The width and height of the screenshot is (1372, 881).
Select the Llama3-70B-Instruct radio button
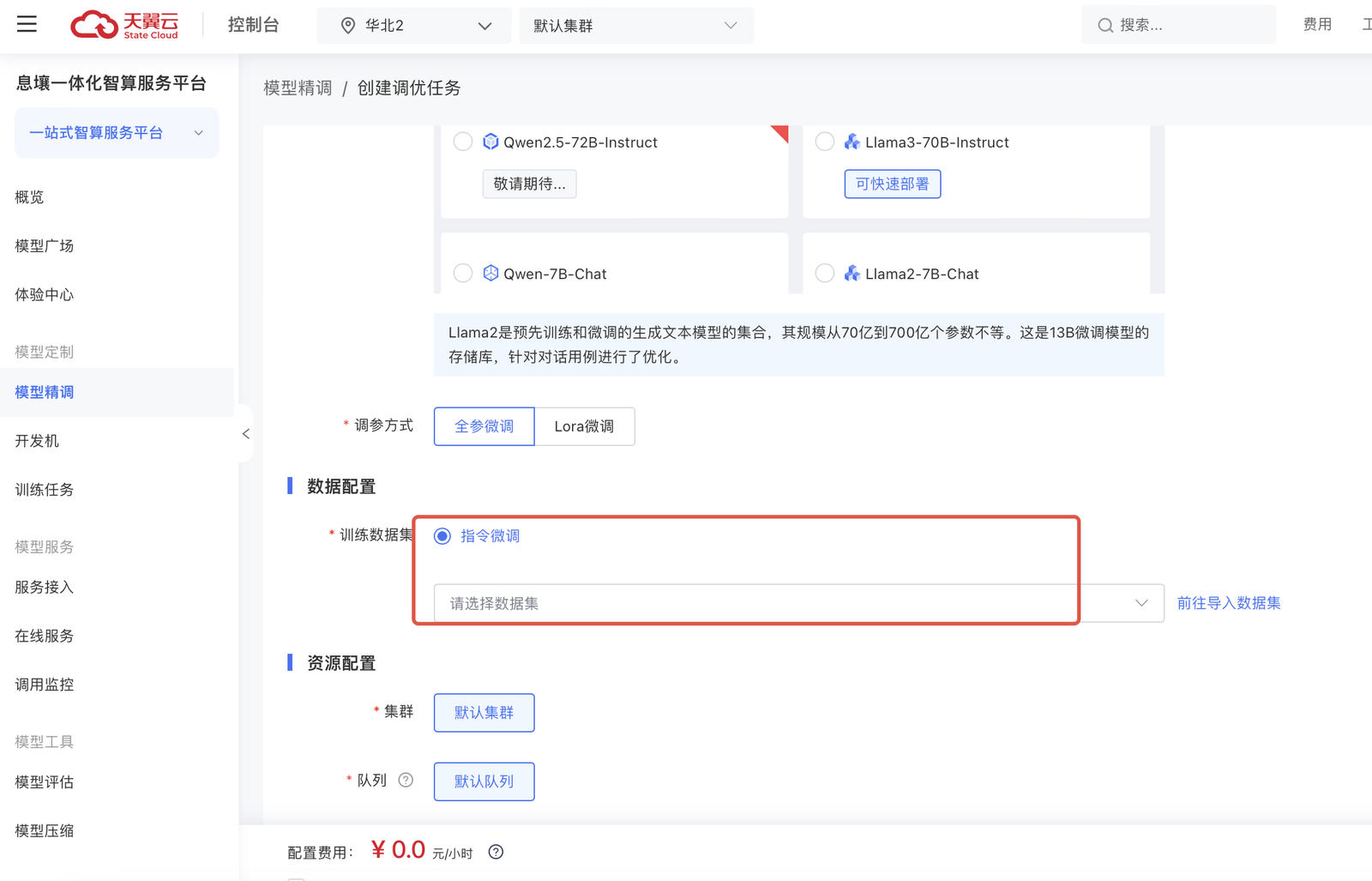click(x=825, y=142)
